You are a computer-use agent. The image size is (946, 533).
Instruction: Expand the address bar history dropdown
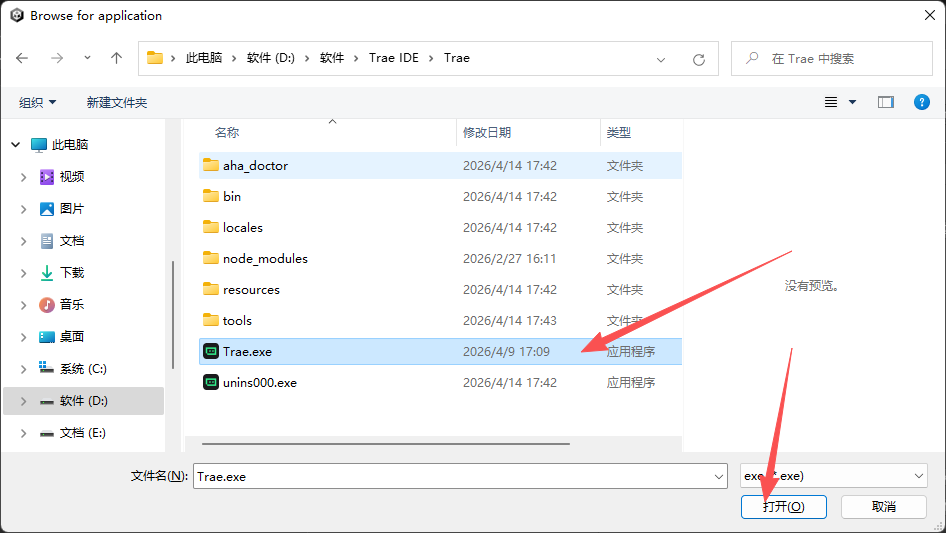[661, 59]
